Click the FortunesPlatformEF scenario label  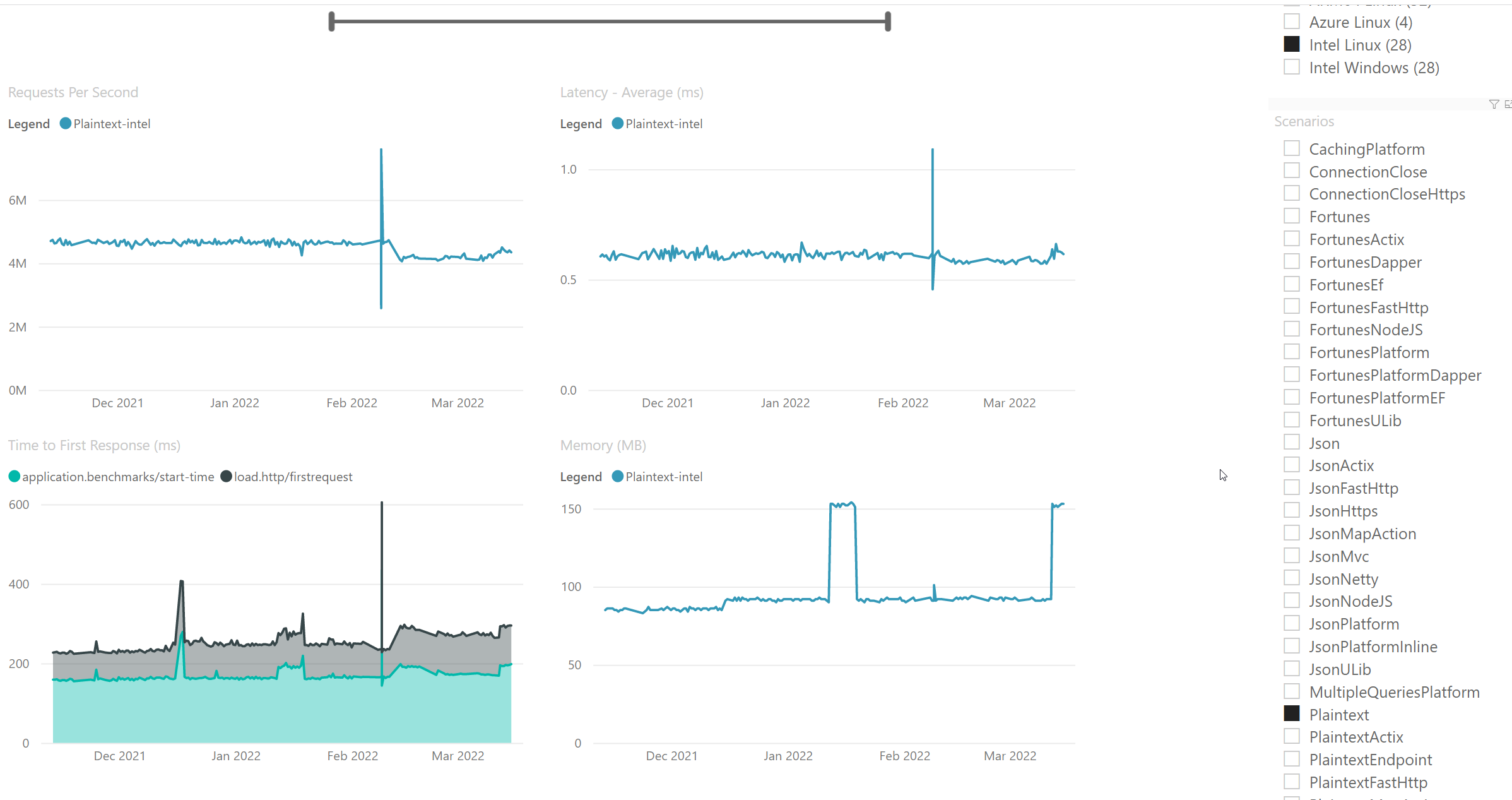(x=1378, y=397)
